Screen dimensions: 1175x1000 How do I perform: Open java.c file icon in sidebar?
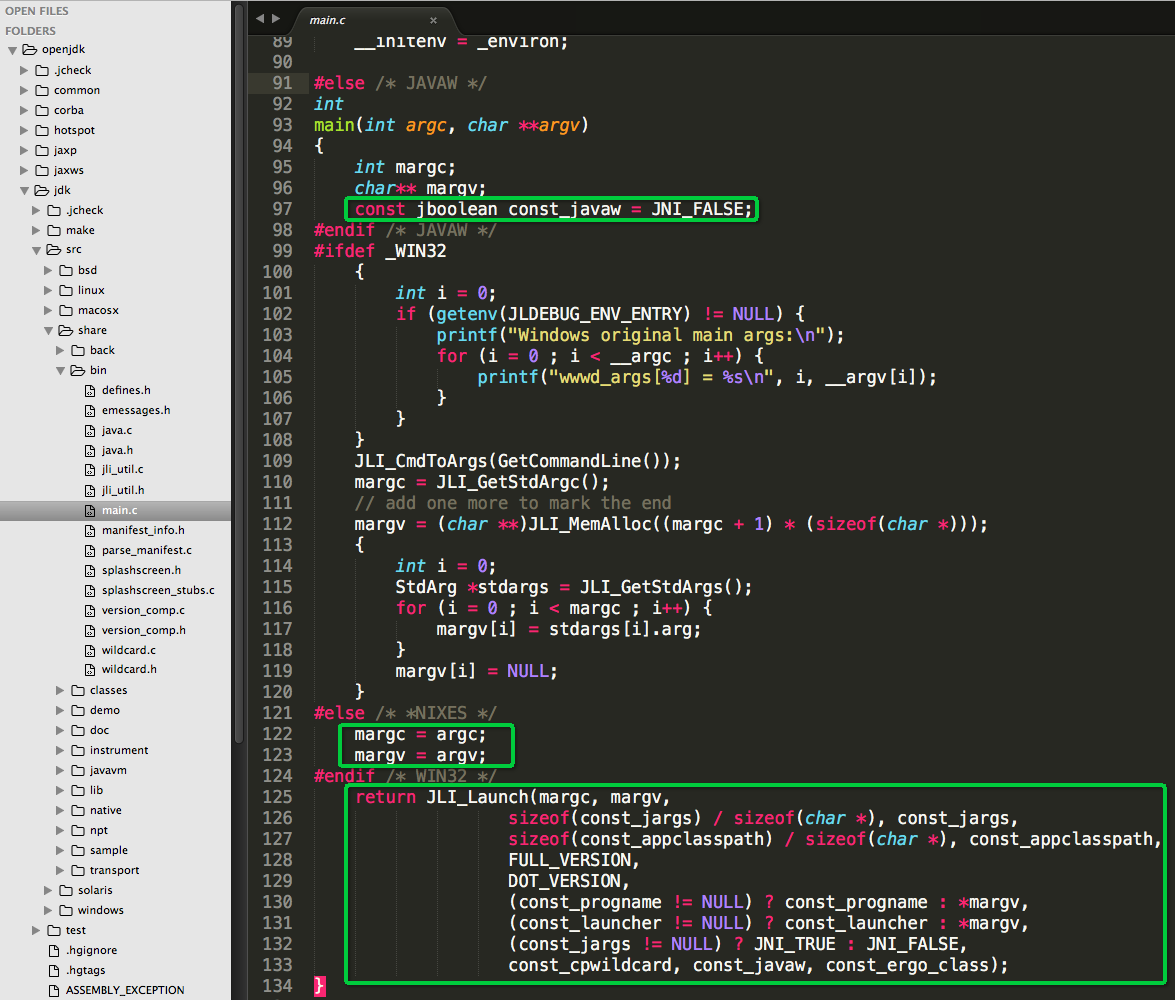pyautogui.click(x=90, y=430)
